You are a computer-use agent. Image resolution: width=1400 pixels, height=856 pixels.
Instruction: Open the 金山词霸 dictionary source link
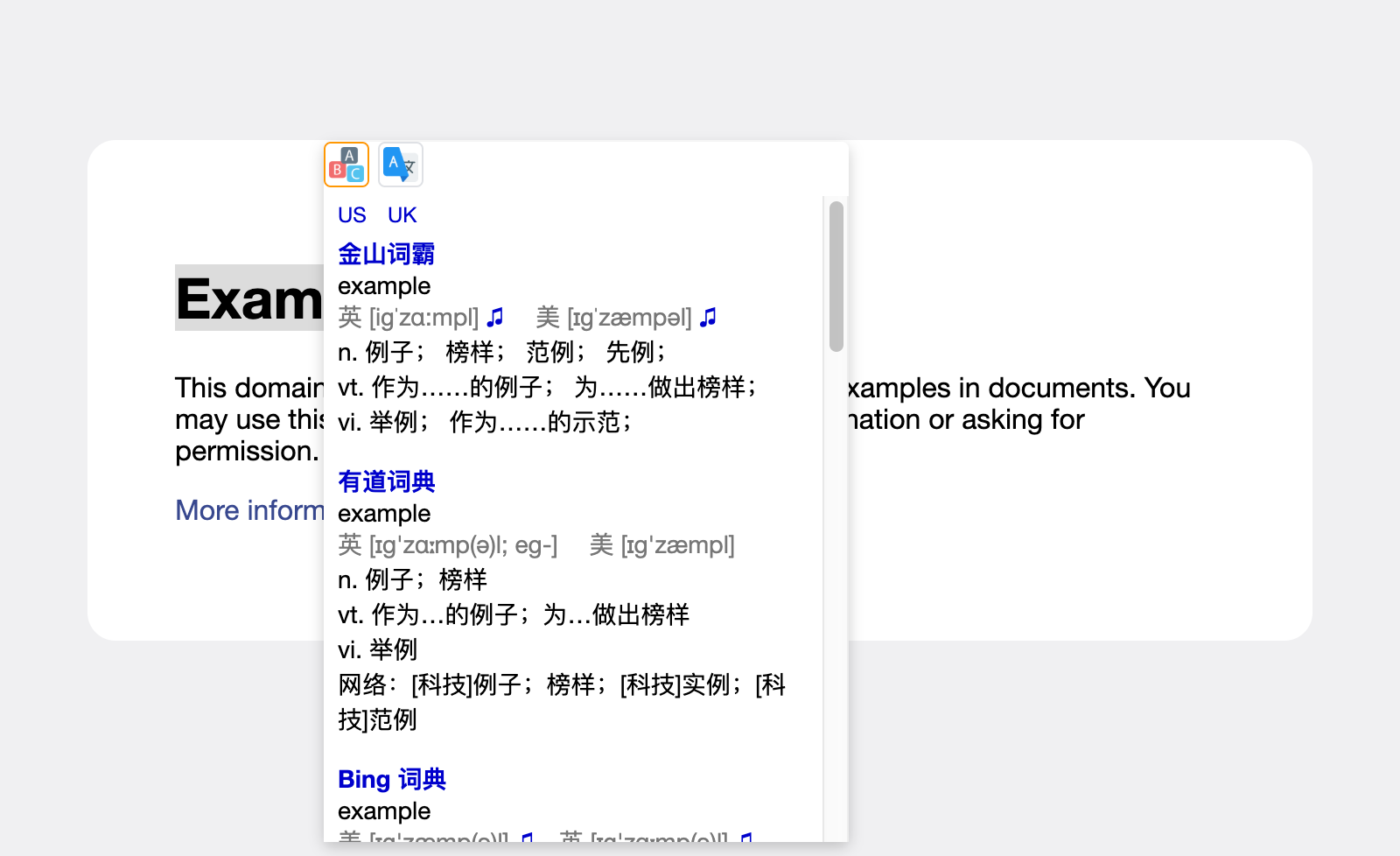387,254
